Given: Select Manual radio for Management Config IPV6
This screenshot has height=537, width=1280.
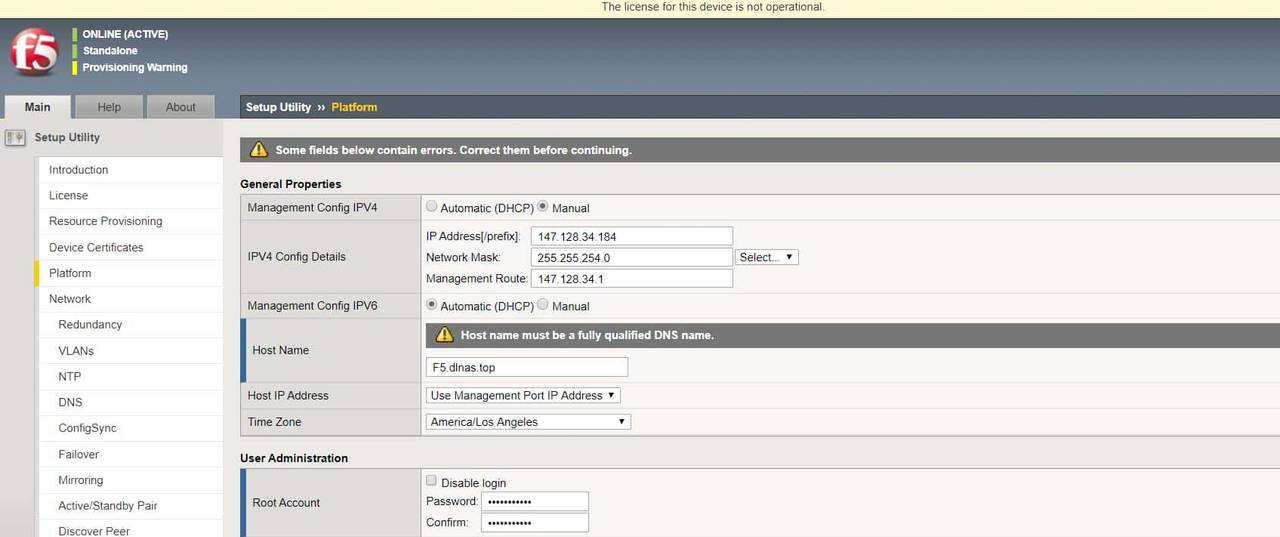Looking at the screenshot, I should [x=543, y=305].
